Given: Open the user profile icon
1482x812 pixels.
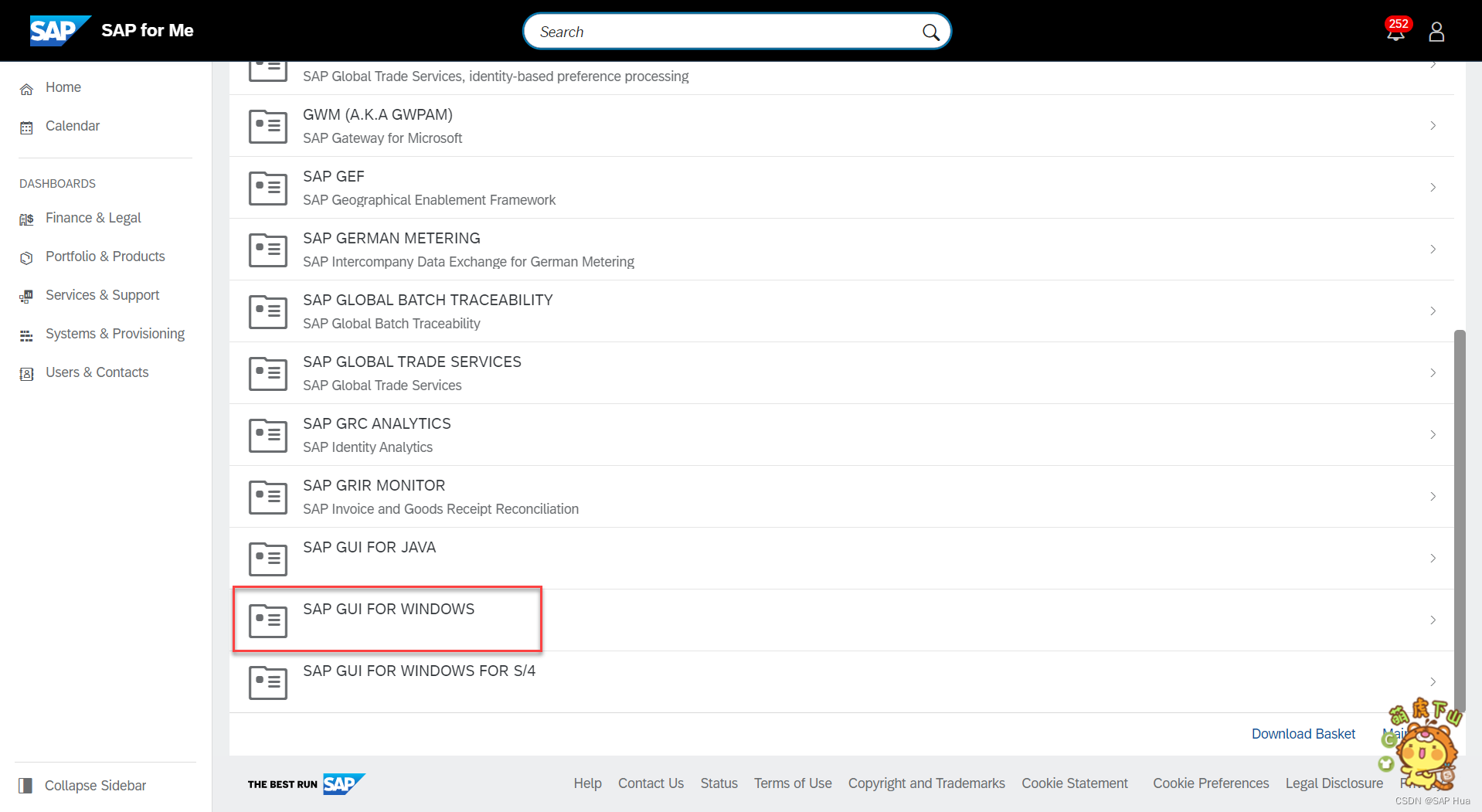Looking at the screenshot, I should tap(1436, 32).
